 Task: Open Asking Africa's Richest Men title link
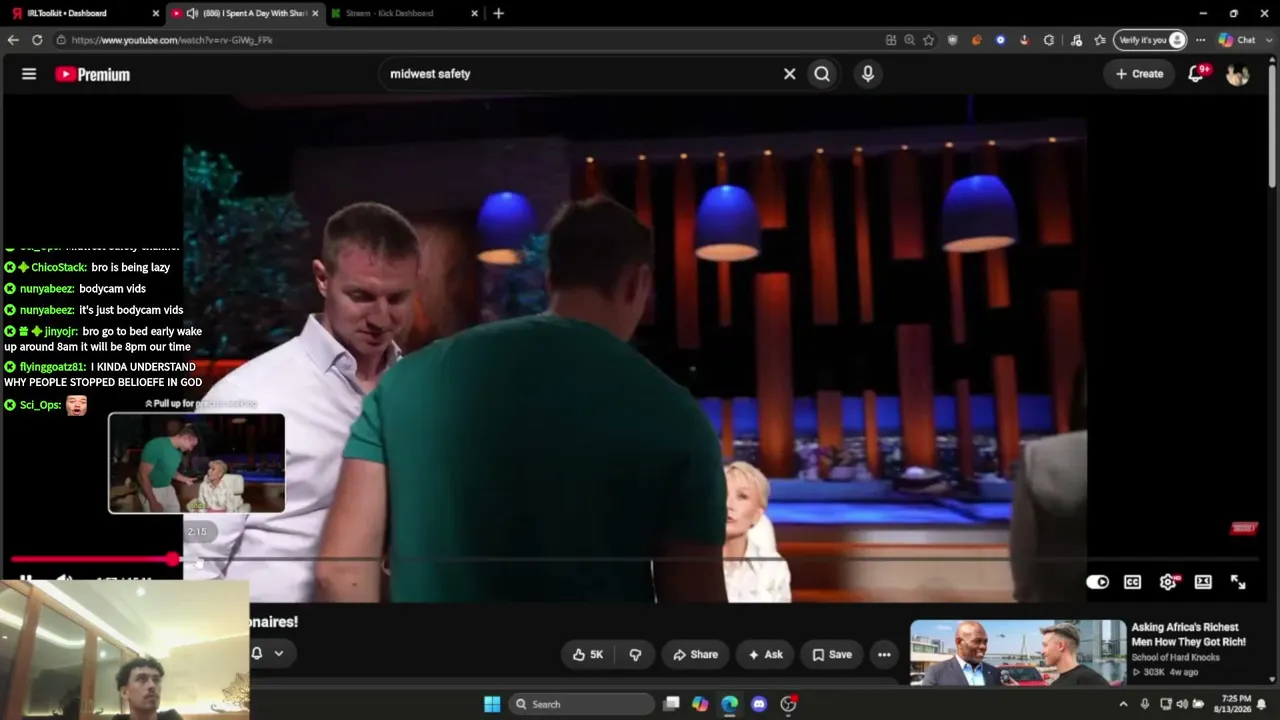(1189, 634)
